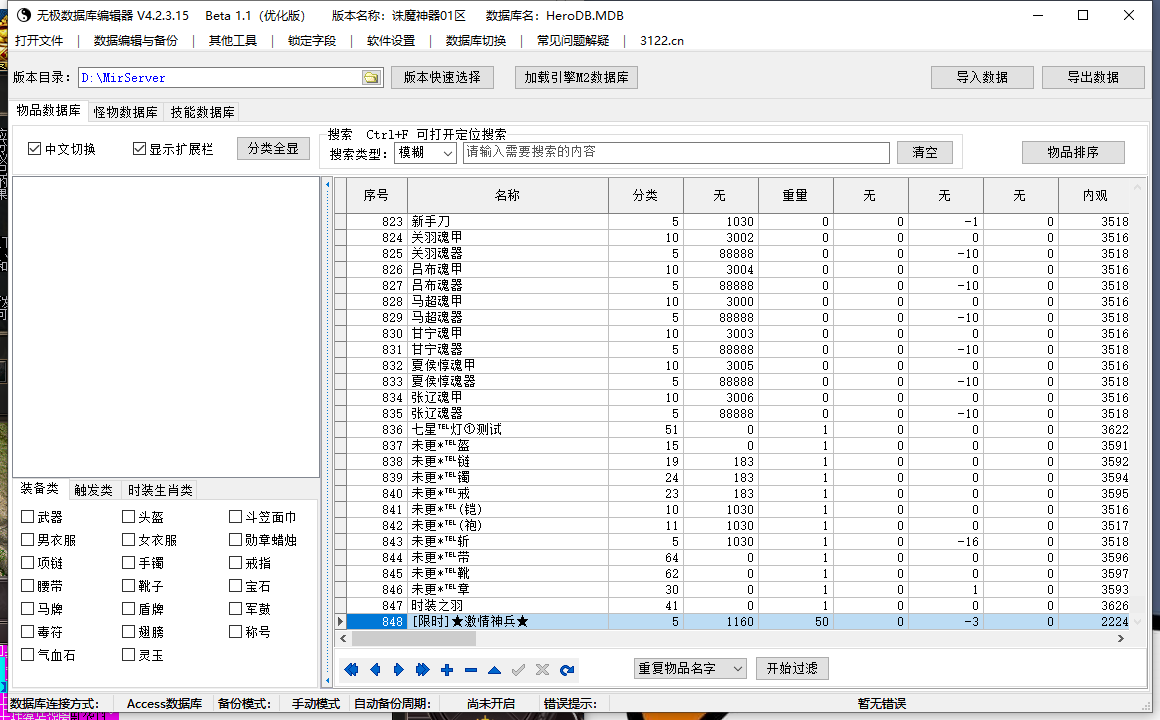The height and width of the screenshot is (720, 1160).
Task: Click 版本快速选择 button
Action: pos(442,77)
